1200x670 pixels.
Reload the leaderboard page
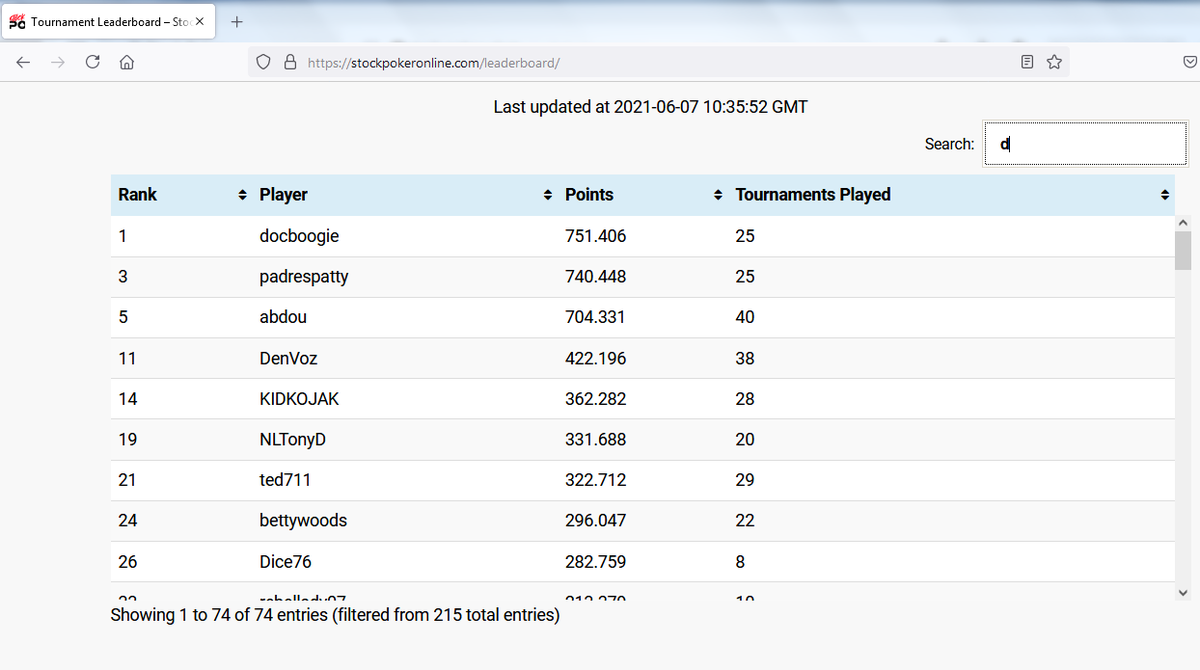pos(93,62)
